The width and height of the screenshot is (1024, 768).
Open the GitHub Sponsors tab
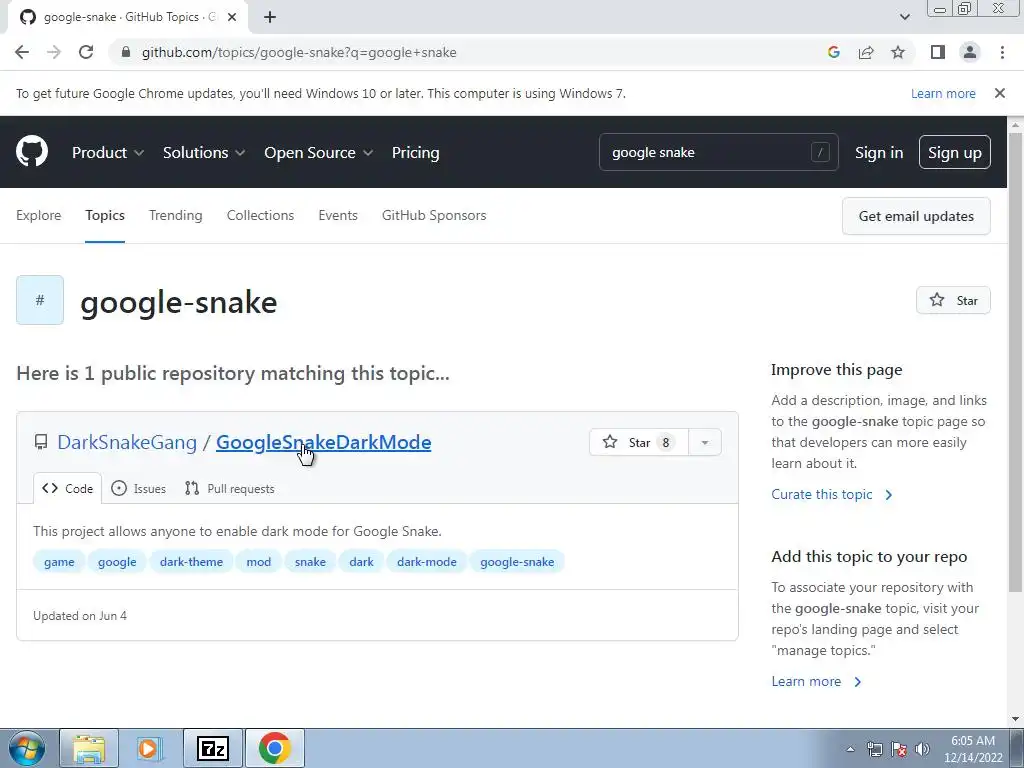pyautogui.click(x=434, y=216)
